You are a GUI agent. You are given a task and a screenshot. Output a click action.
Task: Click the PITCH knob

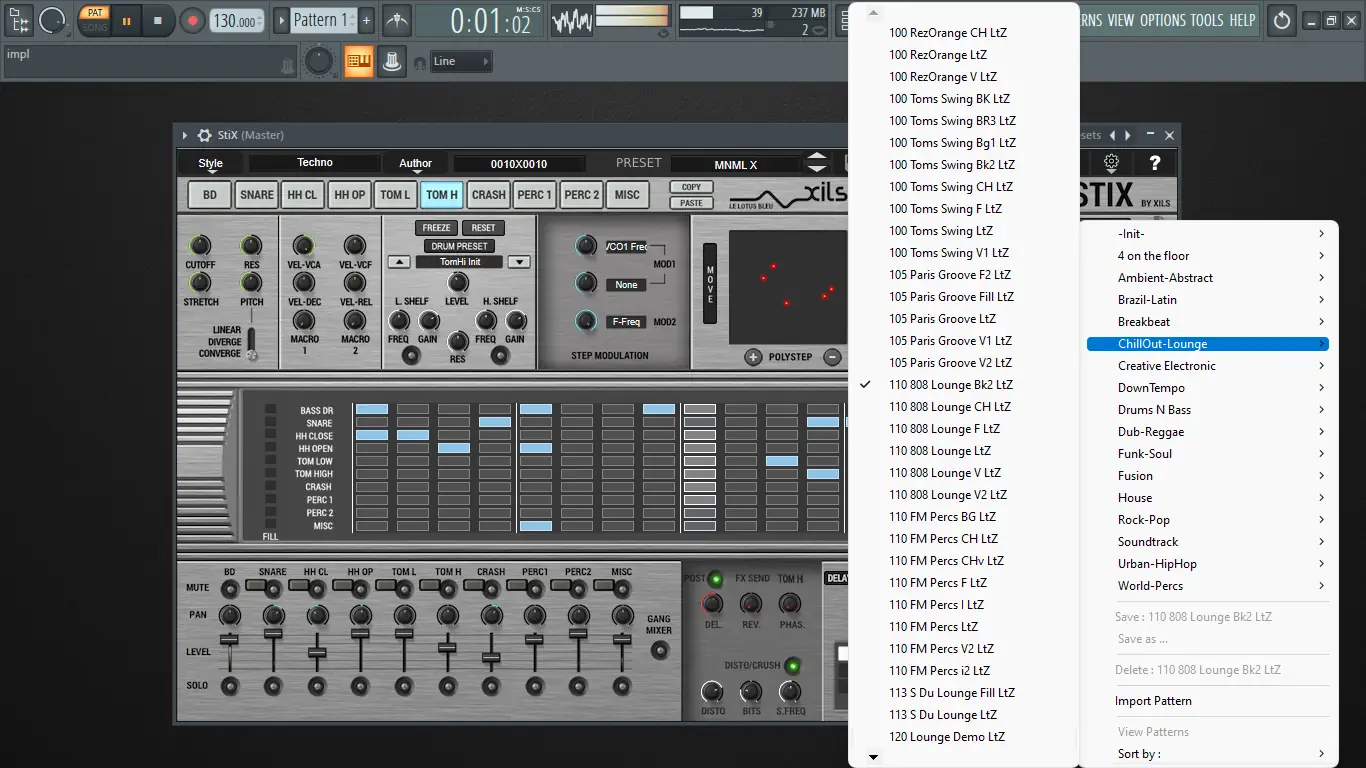[252, 282]
